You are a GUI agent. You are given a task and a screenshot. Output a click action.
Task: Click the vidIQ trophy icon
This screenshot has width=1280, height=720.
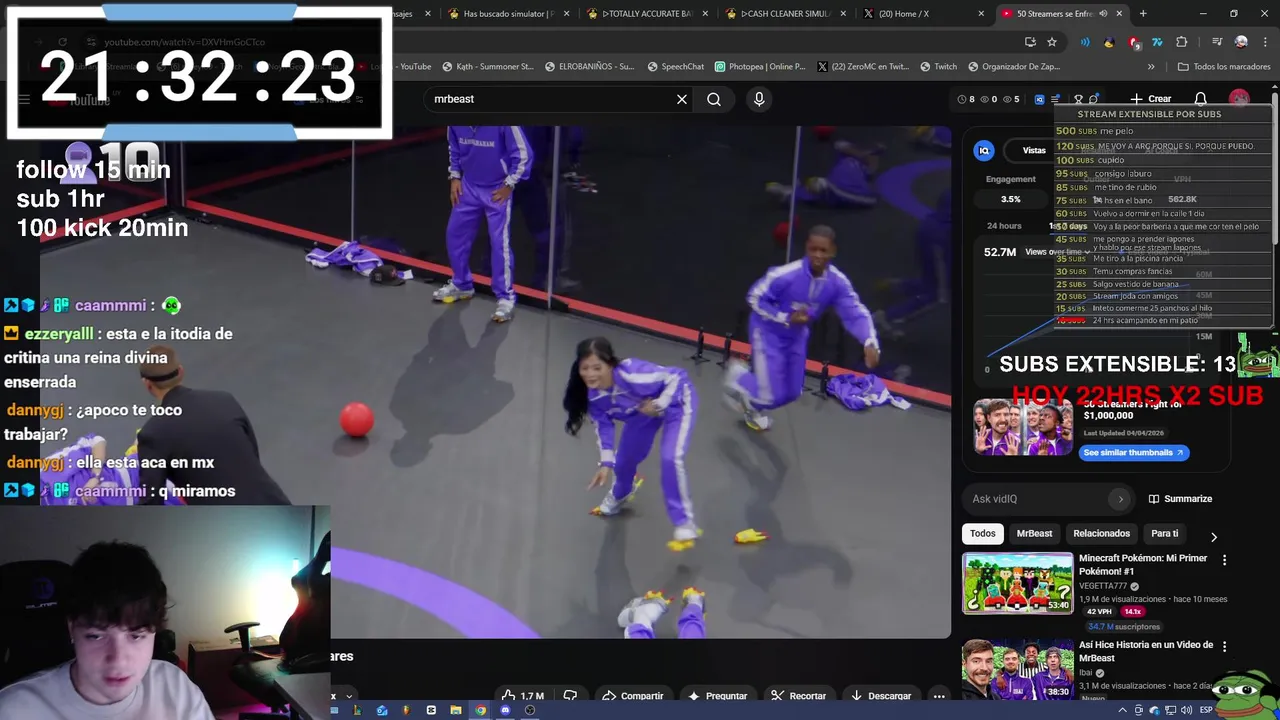tap(1078, 99)
